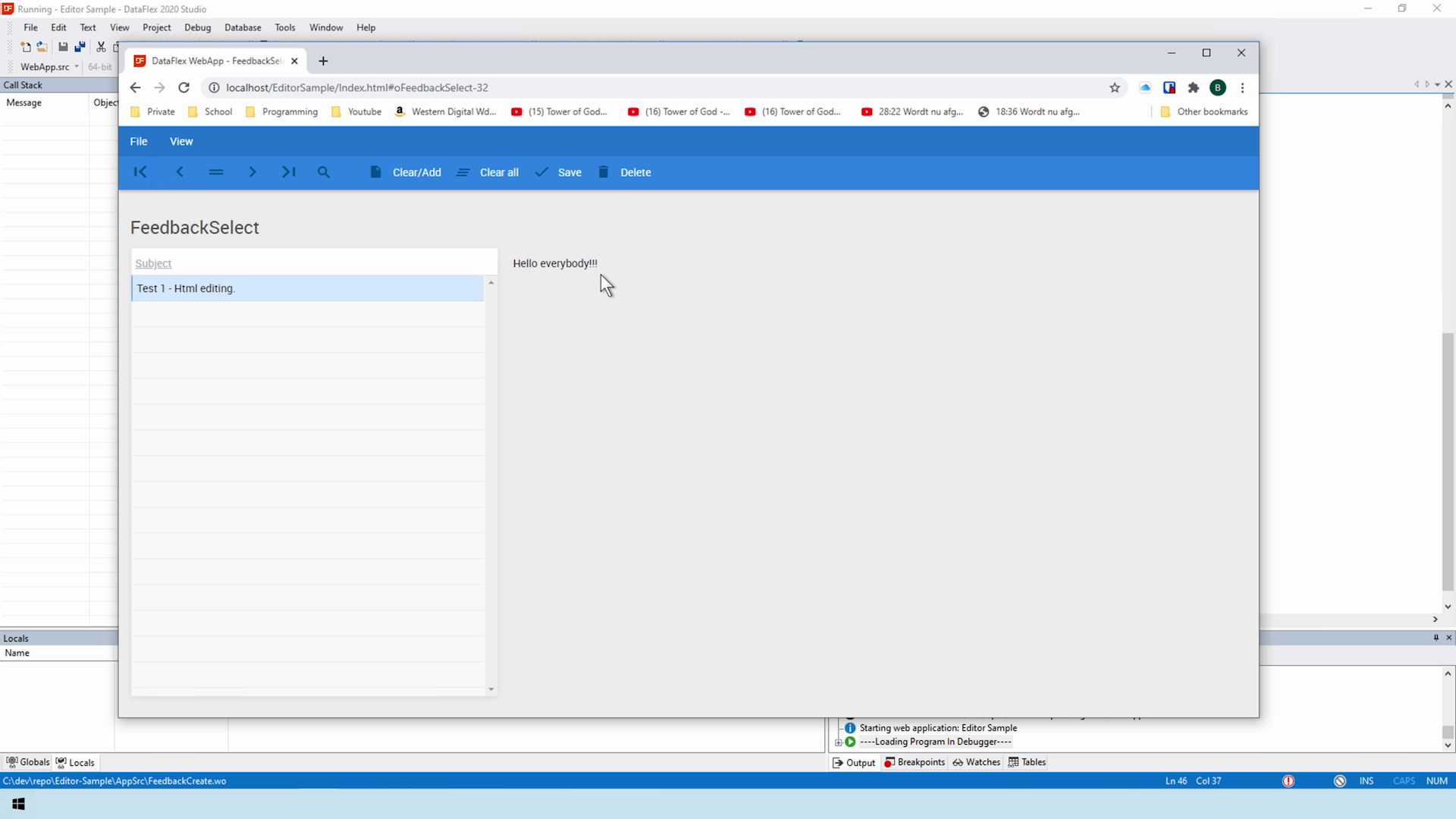Open the browser extensions puzzle icon
Viewport: 1456px width, 819px height.
pyautogui.click(x=1194, y=88)
